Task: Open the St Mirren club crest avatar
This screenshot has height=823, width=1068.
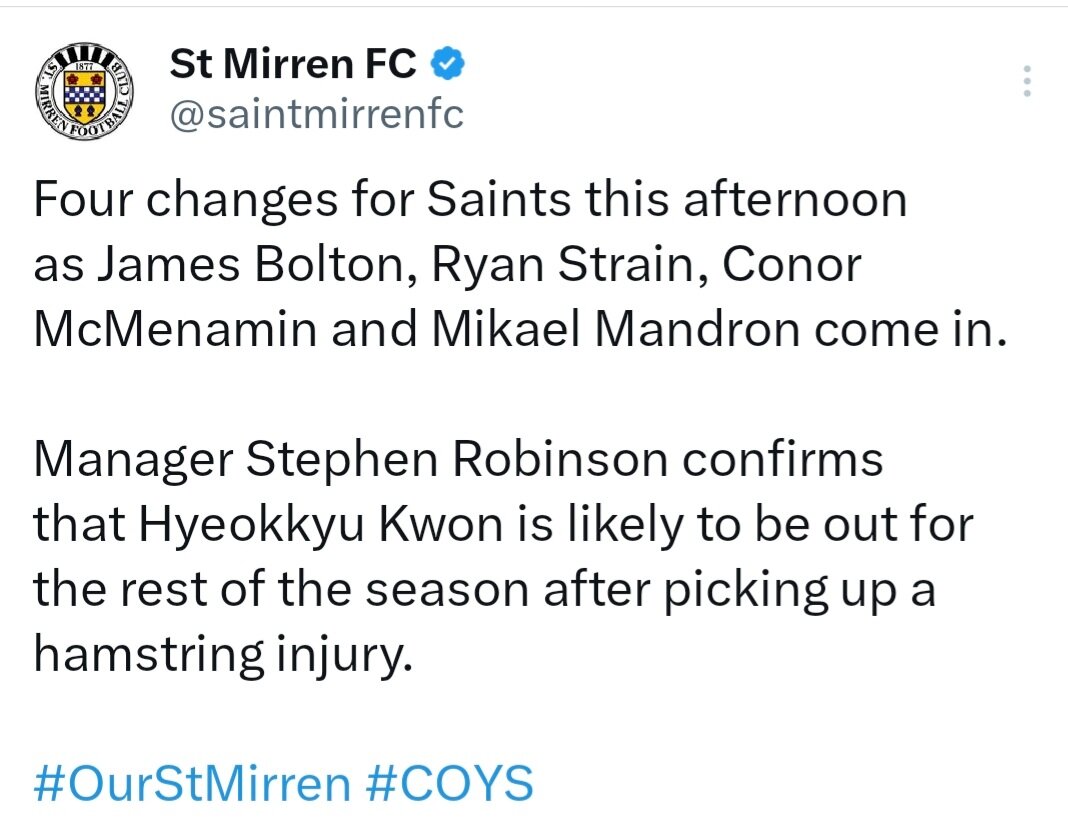Action: [x=84, y=91]
